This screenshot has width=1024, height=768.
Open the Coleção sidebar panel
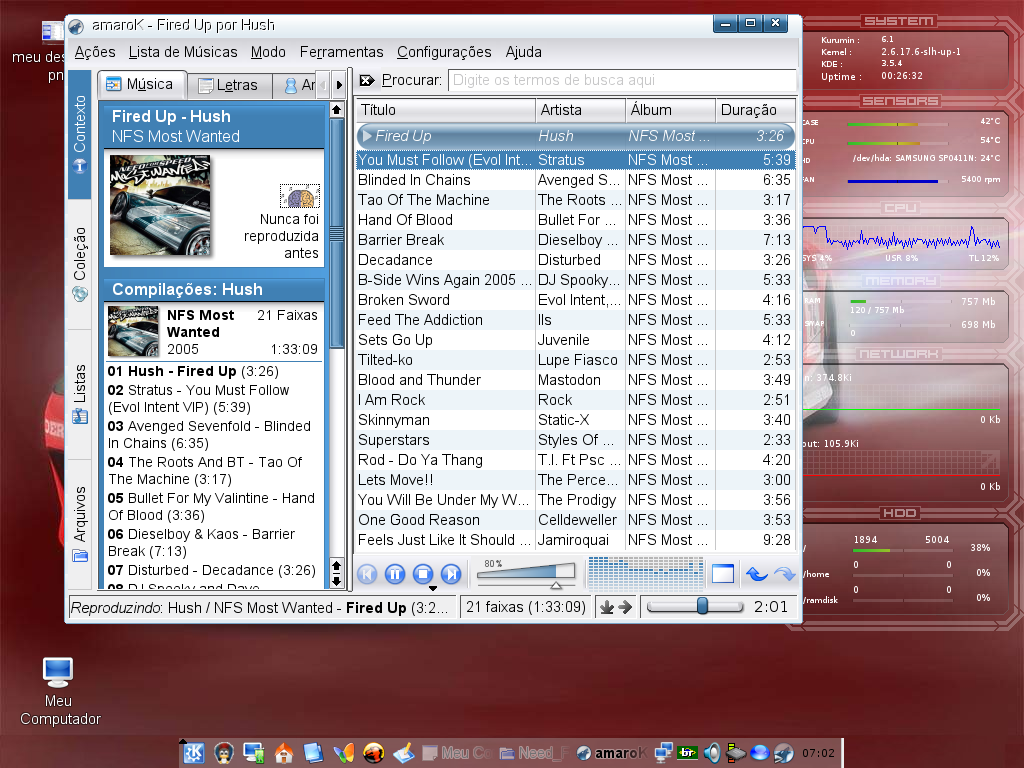[x=80, y=264]
